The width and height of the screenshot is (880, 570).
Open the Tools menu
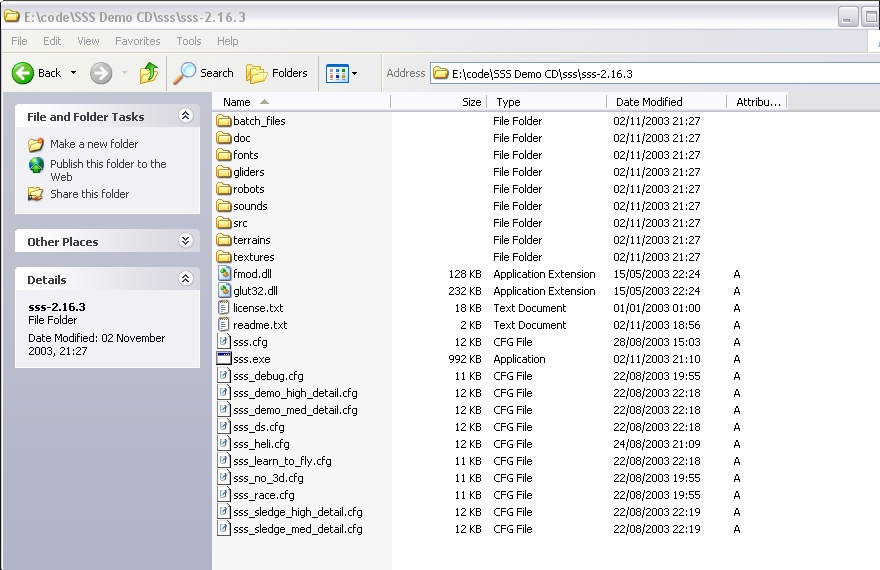[189, 41]
